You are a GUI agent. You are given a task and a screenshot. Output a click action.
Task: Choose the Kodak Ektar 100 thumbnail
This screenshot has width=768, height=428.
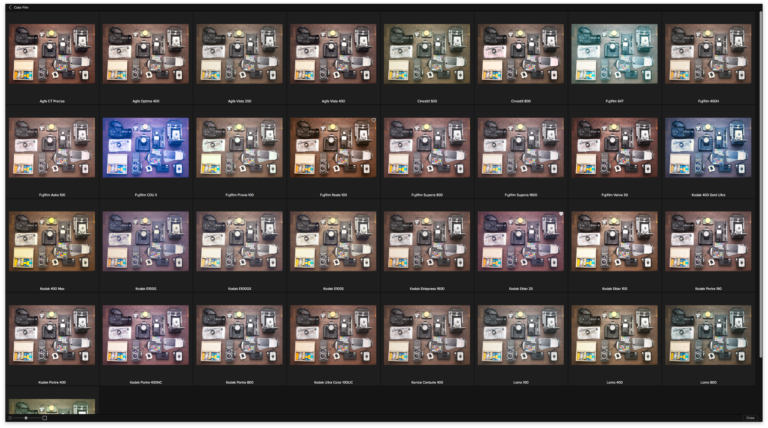coord(614,241)
